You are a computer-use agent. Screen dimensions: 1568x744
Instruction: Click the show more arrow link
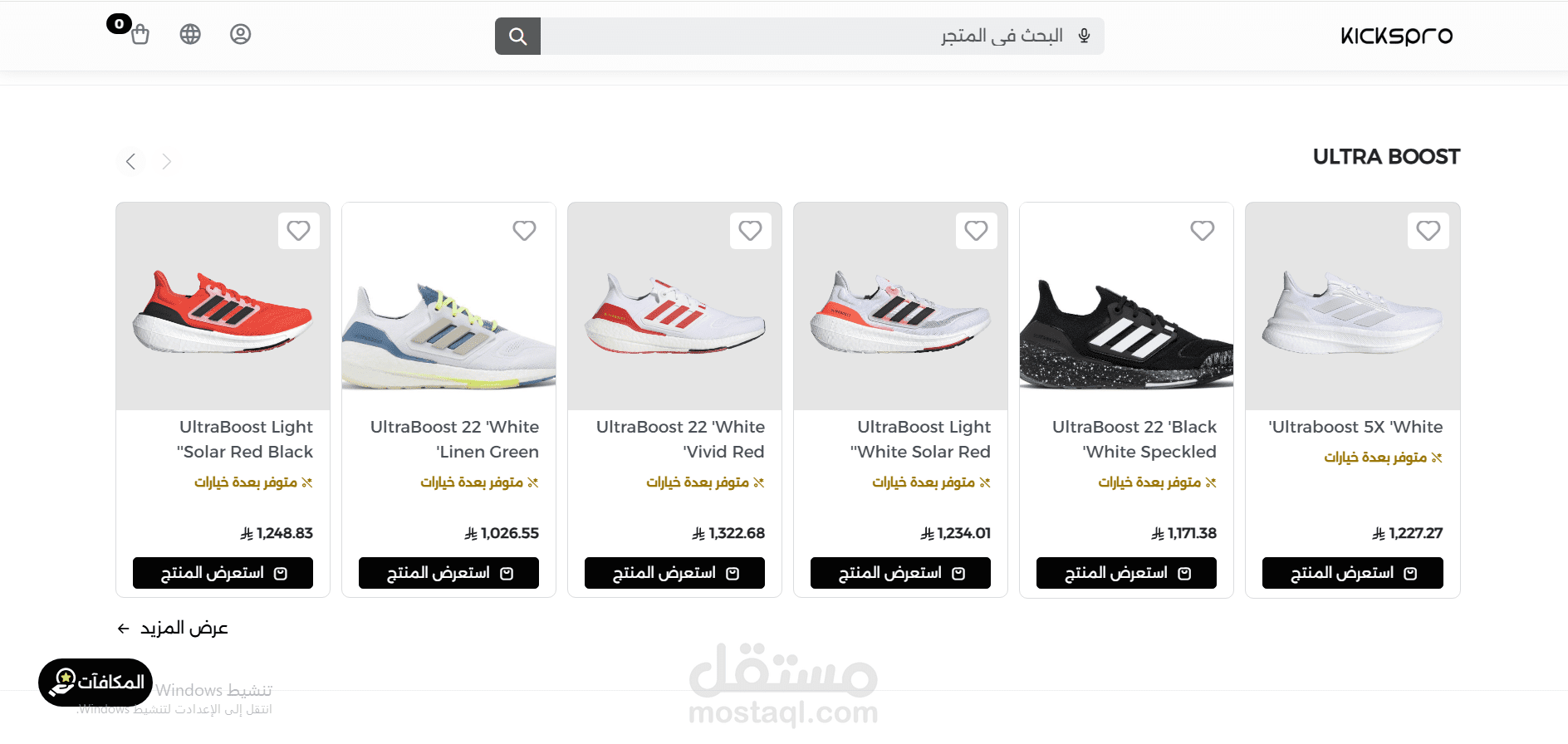coord(172,628)
